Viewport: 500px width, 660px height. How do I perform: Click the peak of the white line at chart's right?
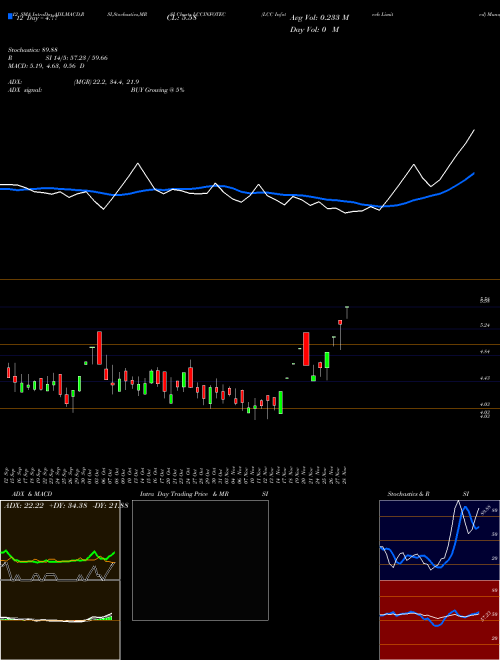coord(474,130)
